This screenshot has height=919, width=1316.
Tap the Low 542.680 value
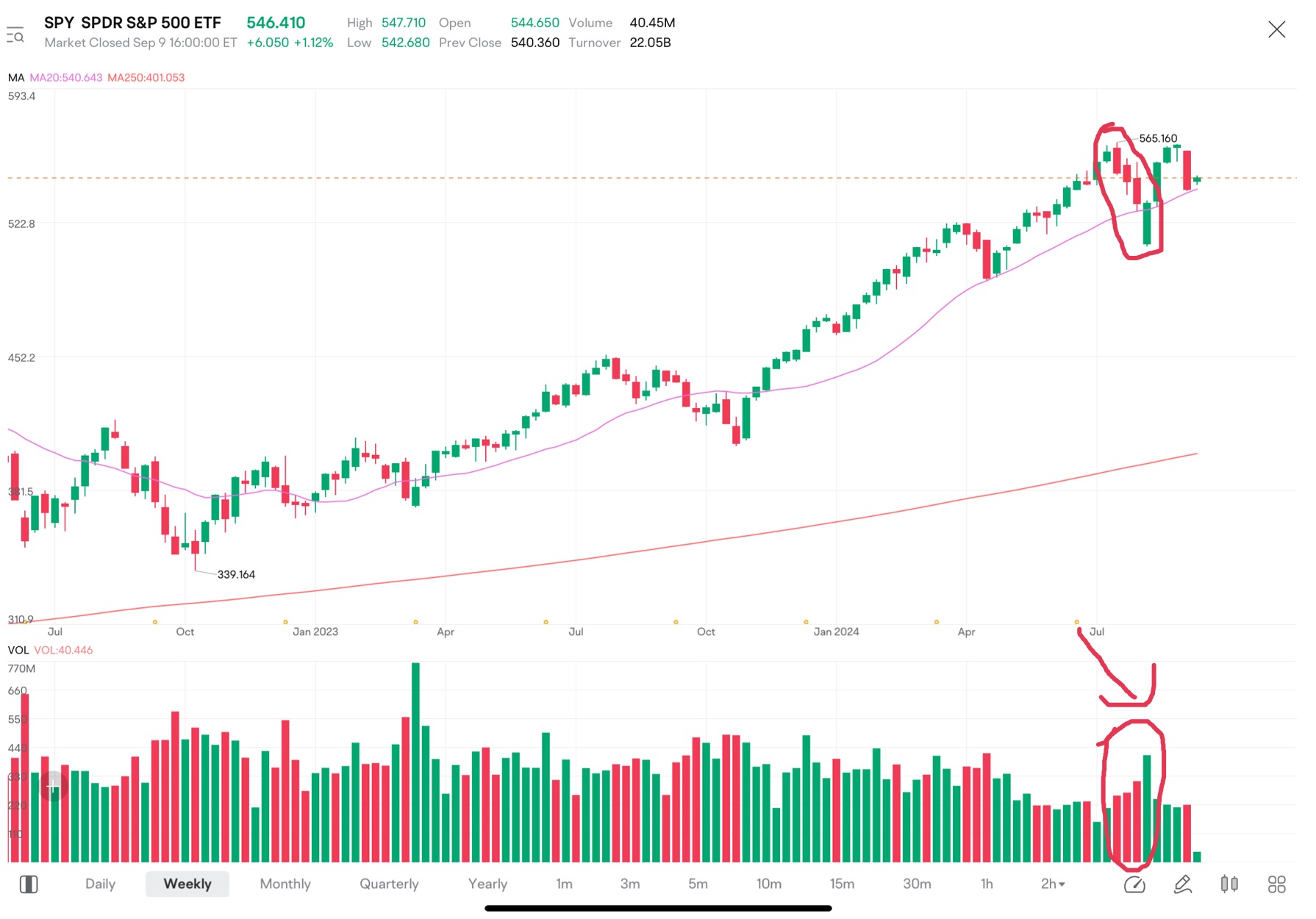[x=405, y=43]
